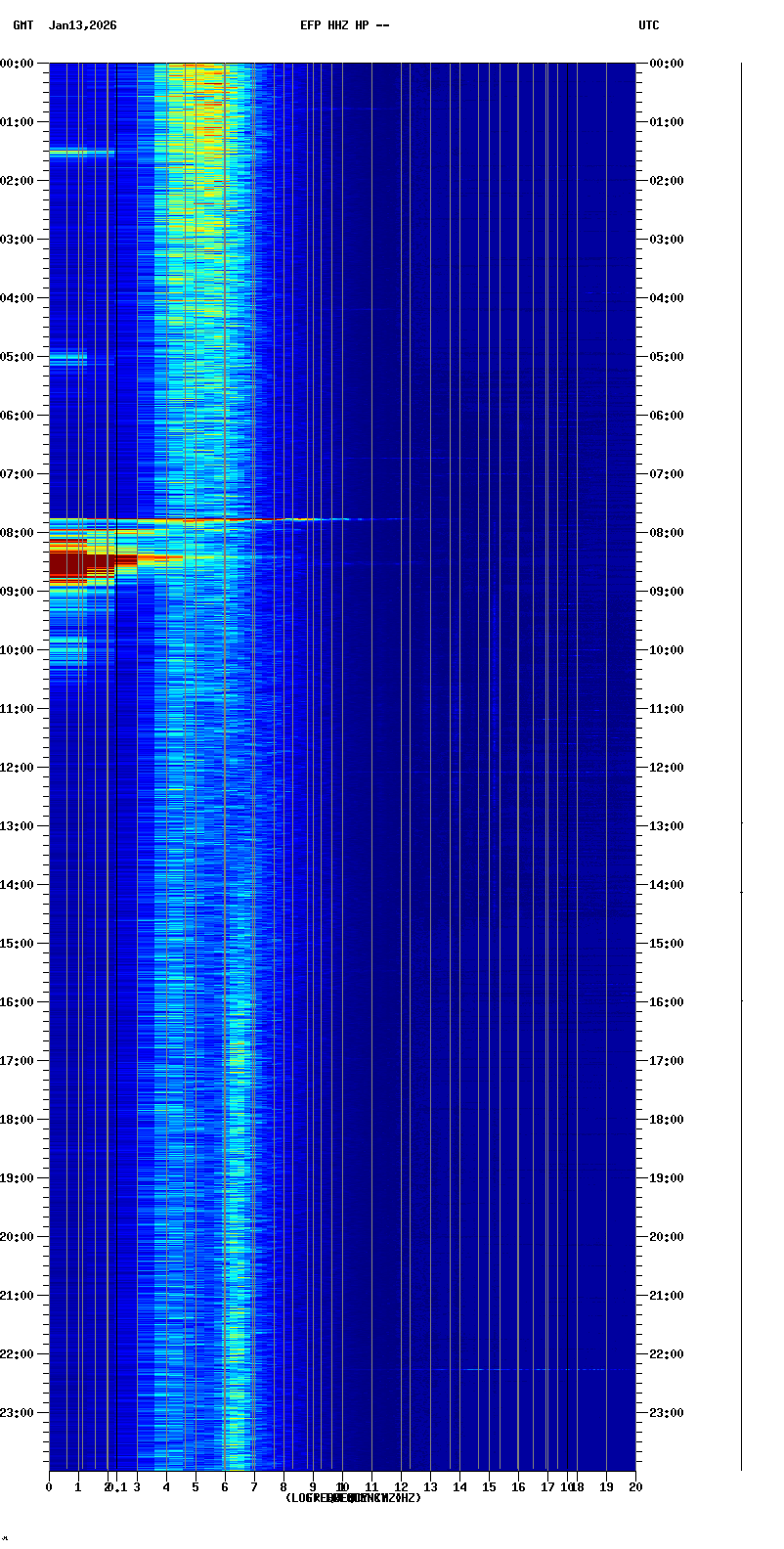Click the Jan13,2026 date text
Image resolution: width=784 pixels, height=1549 pixels.
click(x=82, y=25)
